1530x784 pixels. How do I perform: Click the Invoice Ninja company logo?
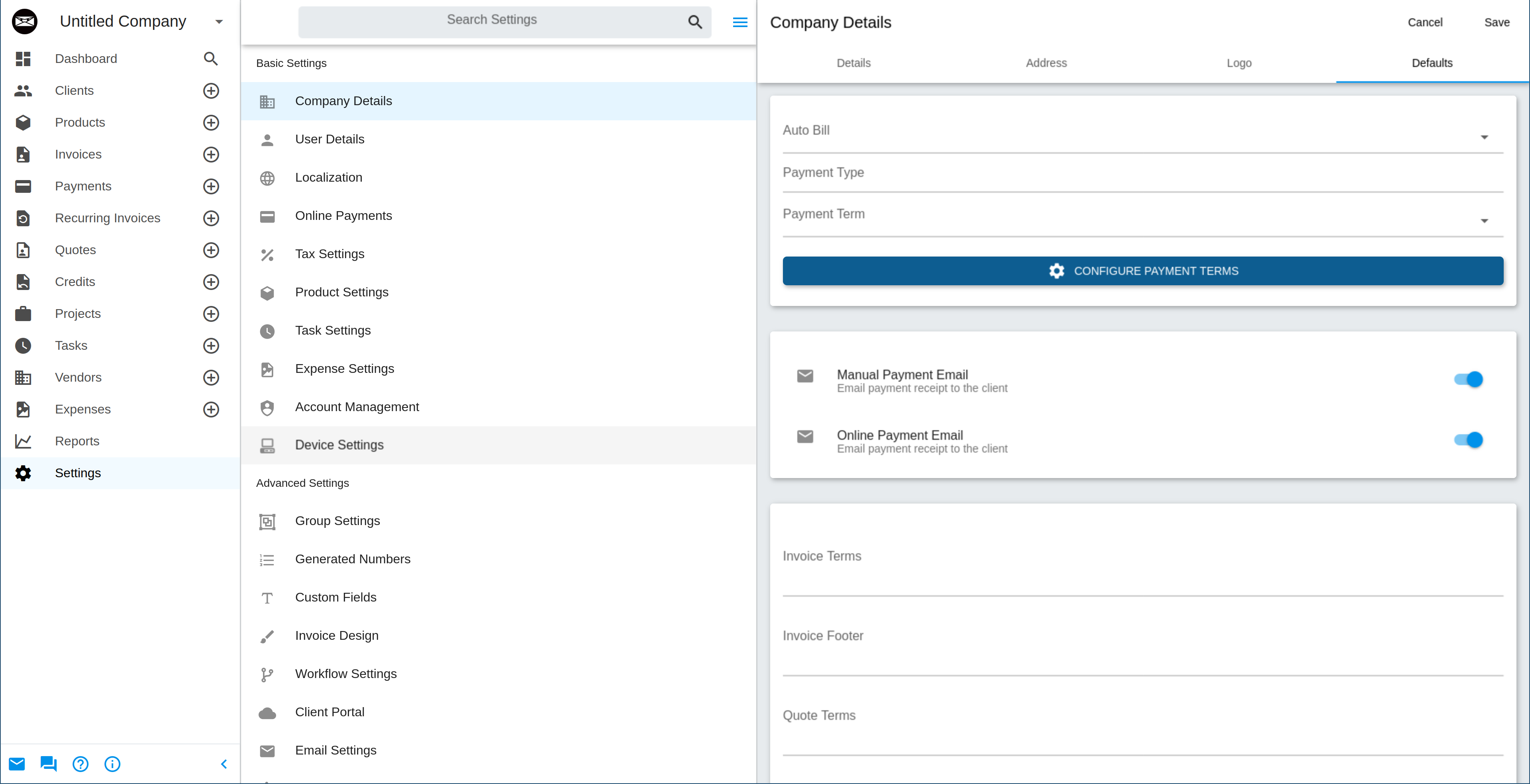pos(24,22)
